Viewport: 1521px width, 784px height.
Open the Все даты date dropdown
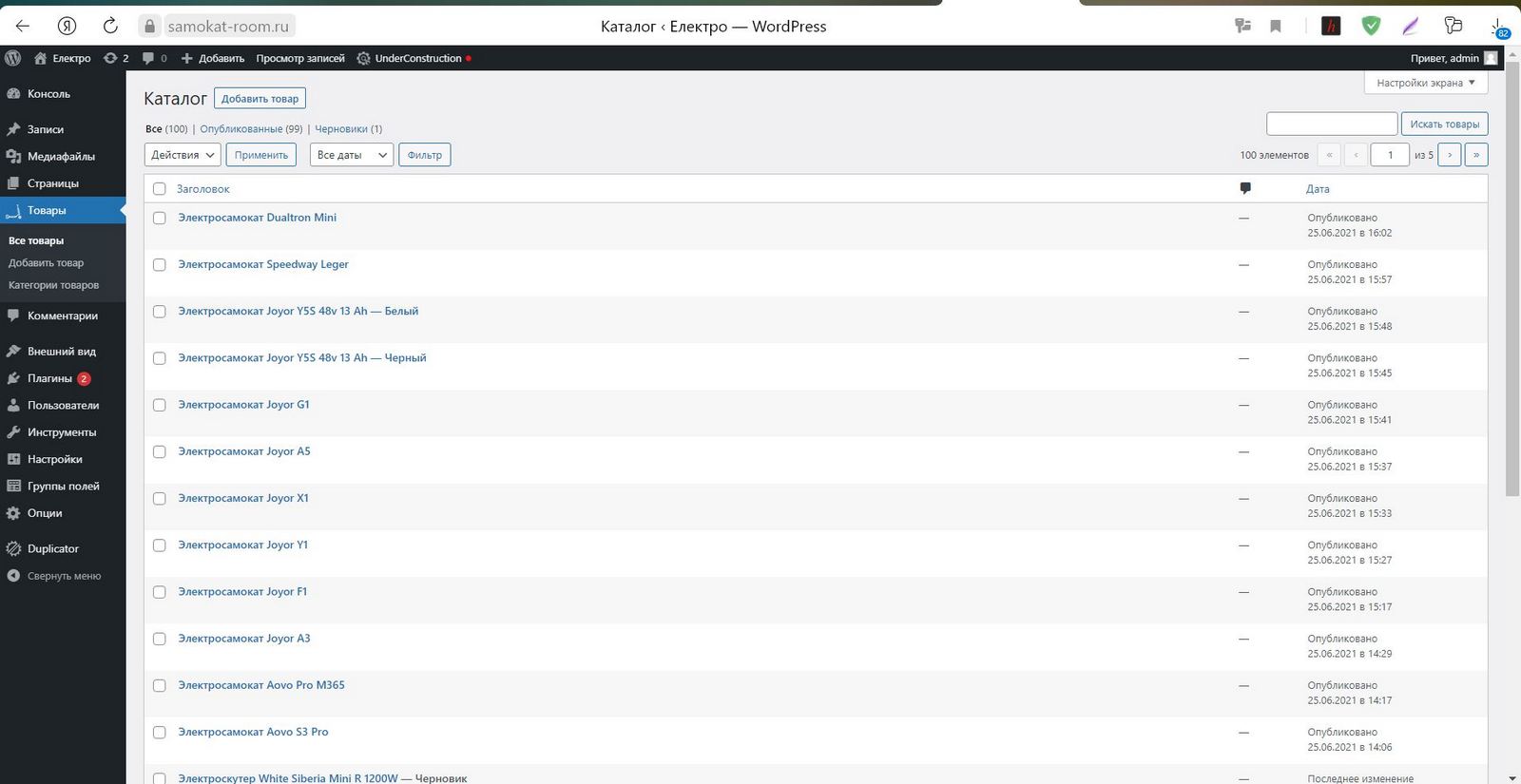(352, 155)
